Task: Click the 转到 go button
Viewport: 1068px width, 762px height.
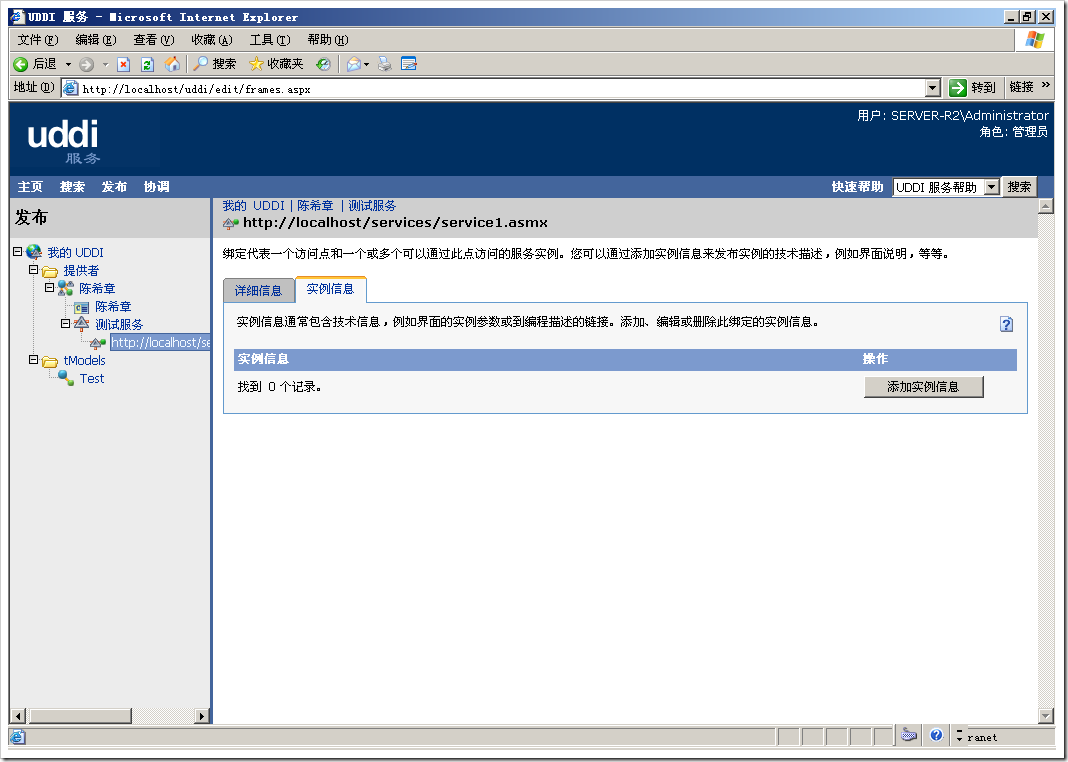Action: coord(973,87)
